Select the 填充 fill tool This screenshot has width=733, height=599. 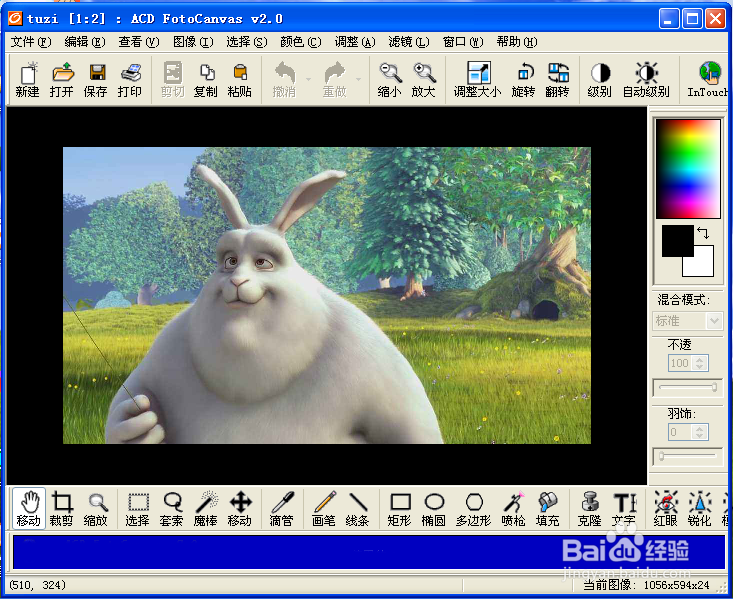point(548,509)
